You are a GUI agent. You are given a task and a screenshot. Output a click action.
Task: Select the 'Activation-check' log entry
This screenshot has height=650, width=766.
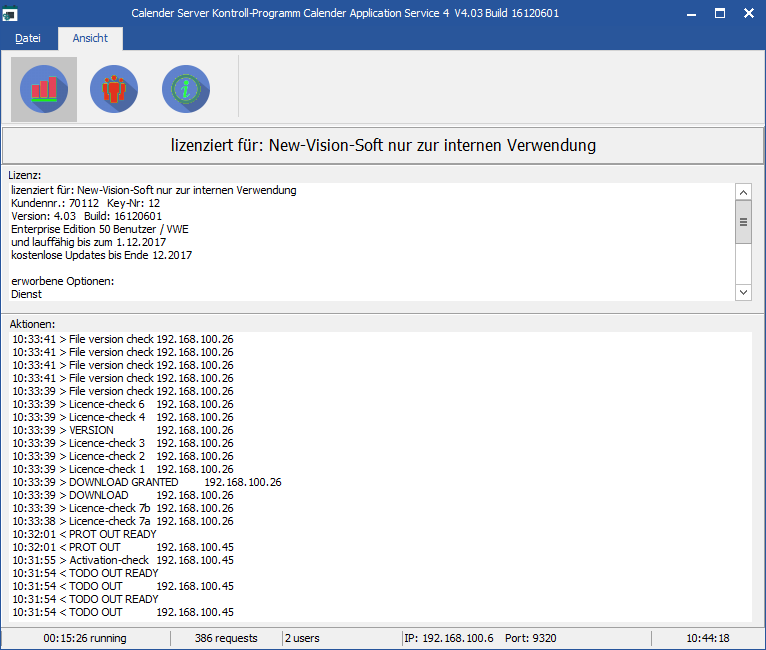pyautogui.click(x=123, y=560)
